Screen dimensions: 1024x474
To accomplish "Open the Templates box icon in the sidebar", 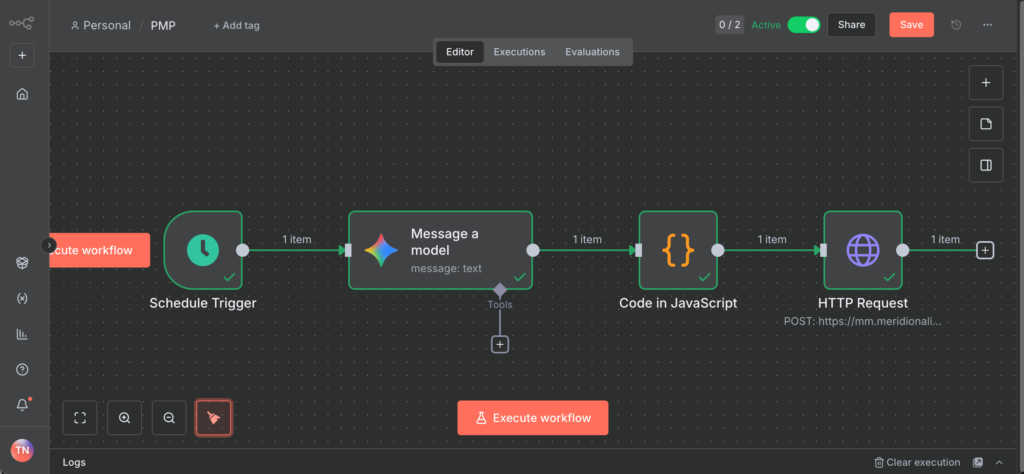I will [x=22, y=263].
